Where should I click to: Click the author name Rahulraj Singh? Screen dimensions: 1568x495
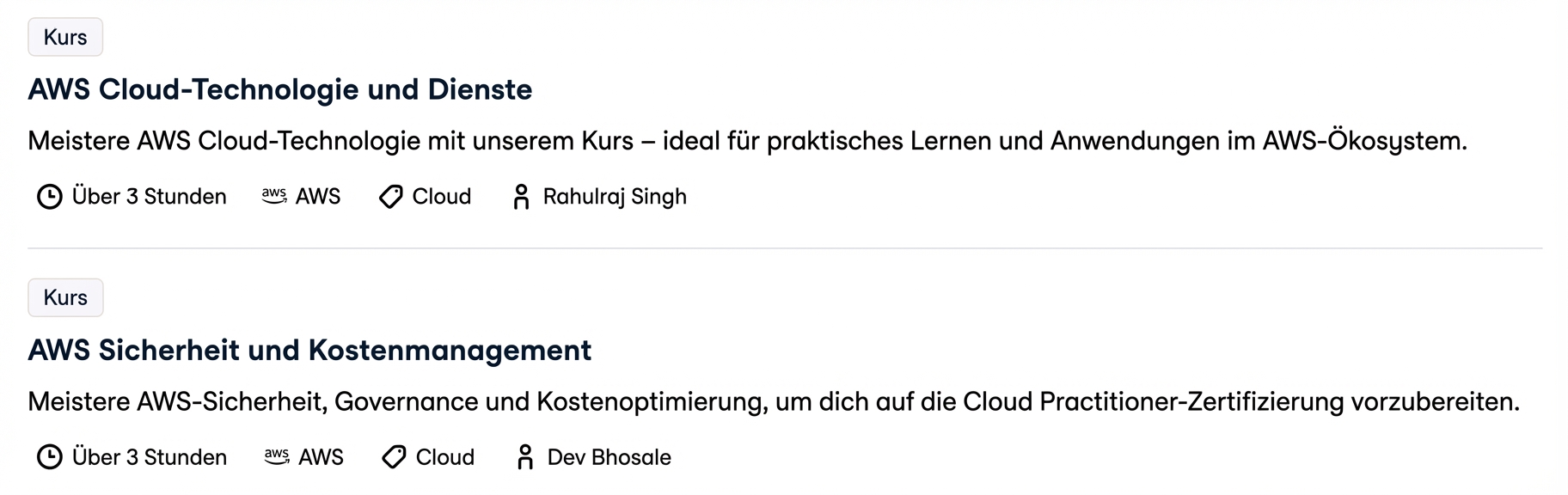click(614, 197)
